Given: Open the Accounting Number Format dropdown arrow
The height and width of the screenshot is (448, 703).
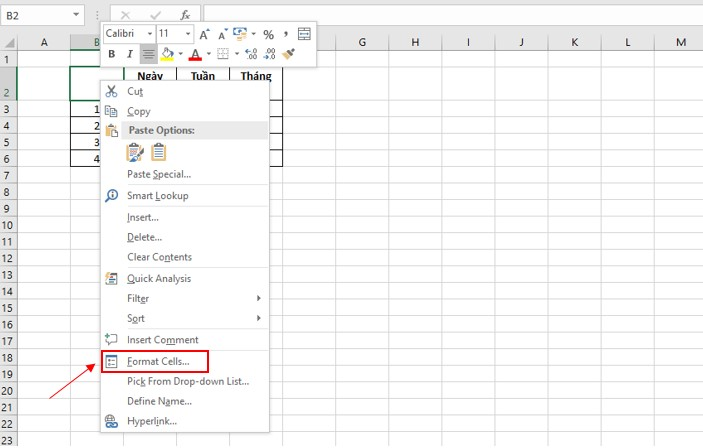Looking at the screenshot, I should click(254, 34).
